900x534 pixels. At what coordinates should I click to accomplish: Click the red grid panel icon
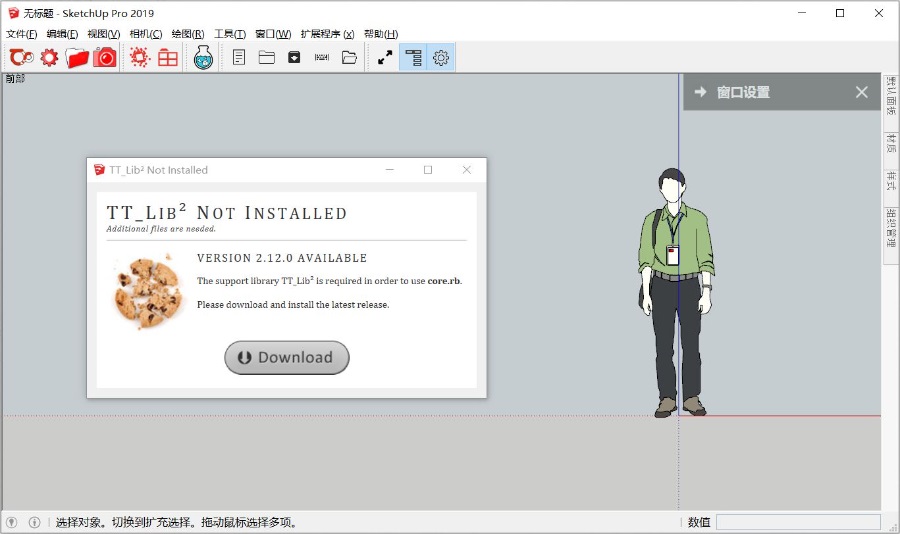tap(168, 57)
